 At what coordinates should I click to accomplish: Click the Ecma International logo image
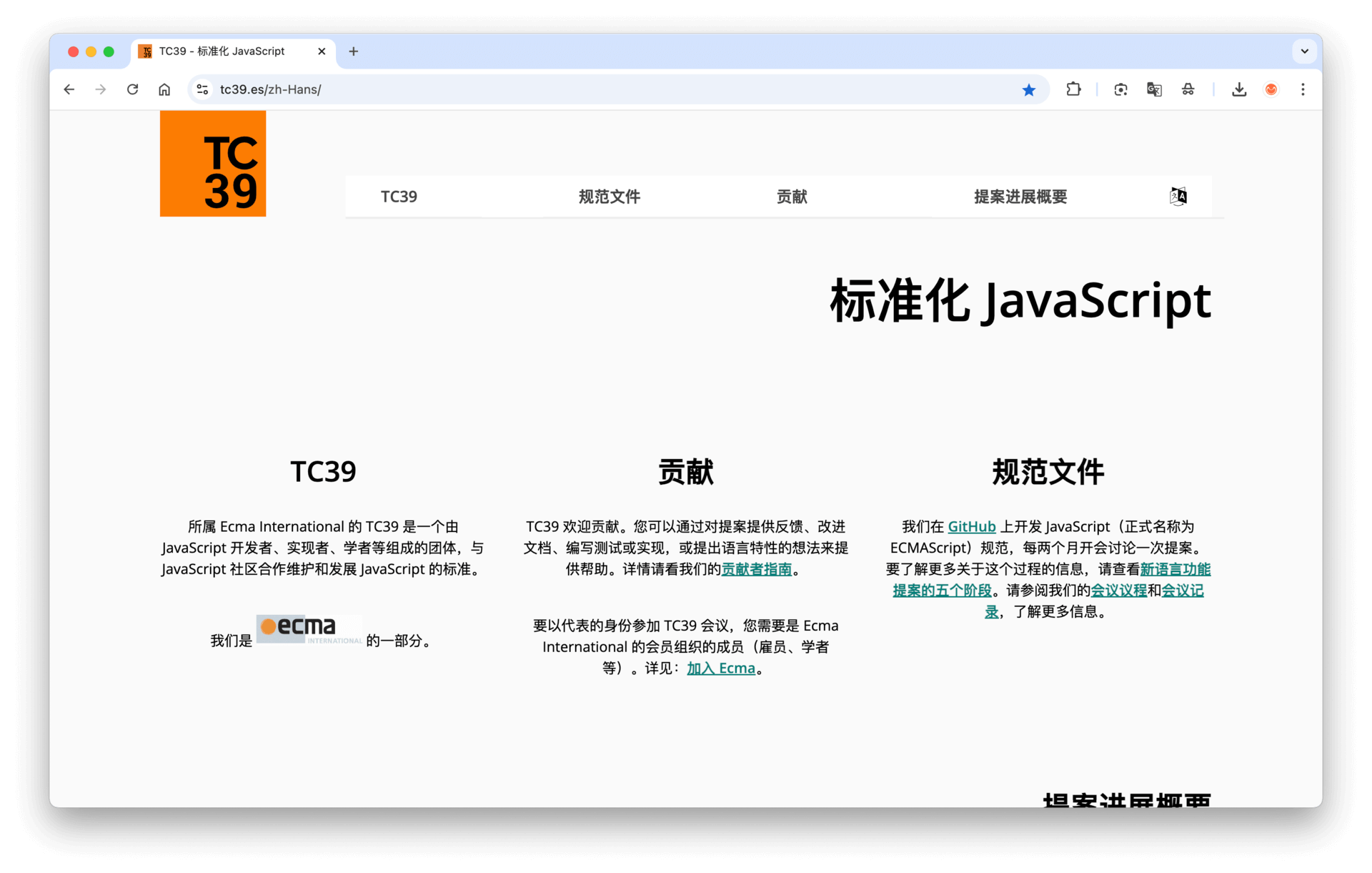pyautogui.click(x=309, y=629)
